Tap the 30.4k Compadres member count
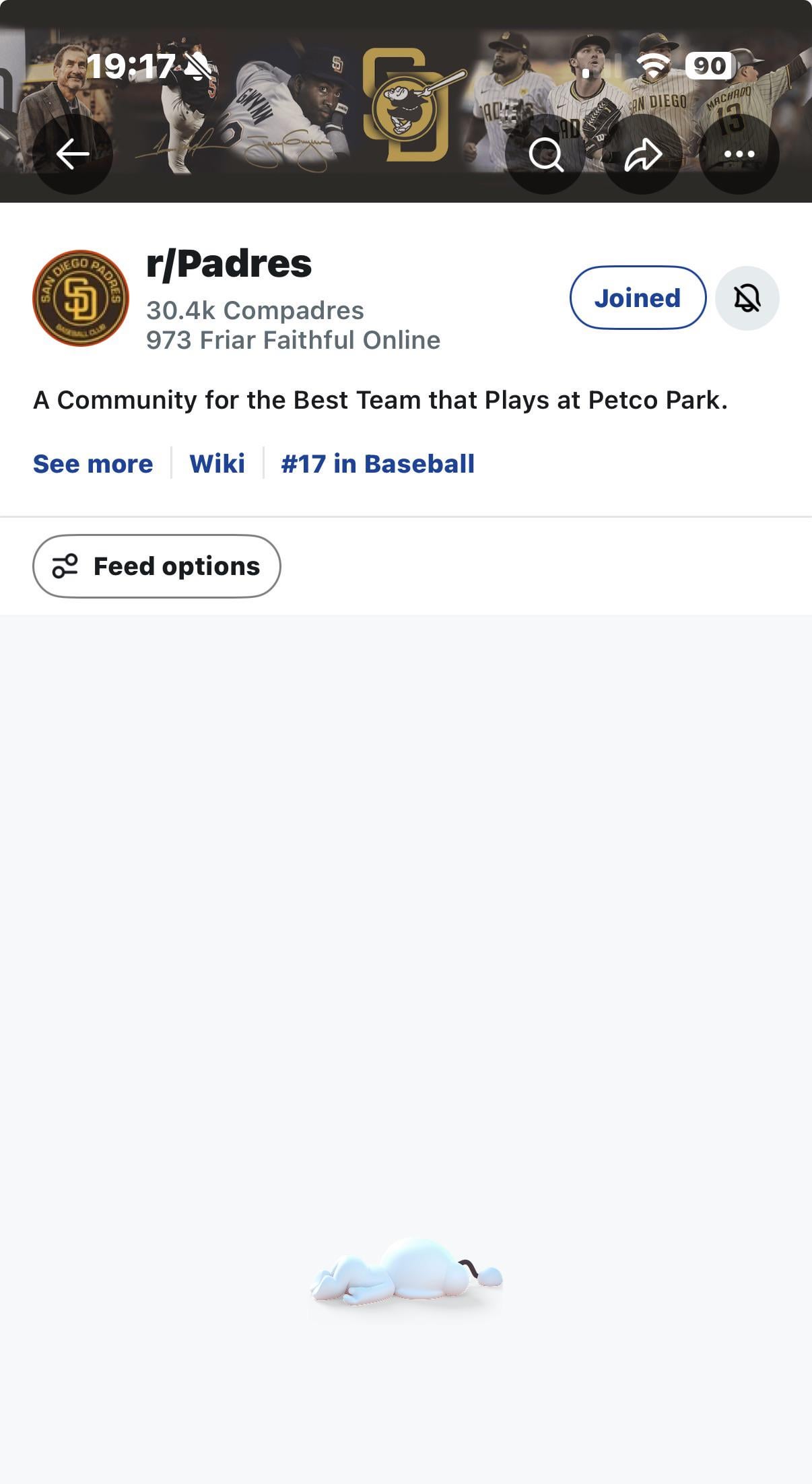 [255, 310]
